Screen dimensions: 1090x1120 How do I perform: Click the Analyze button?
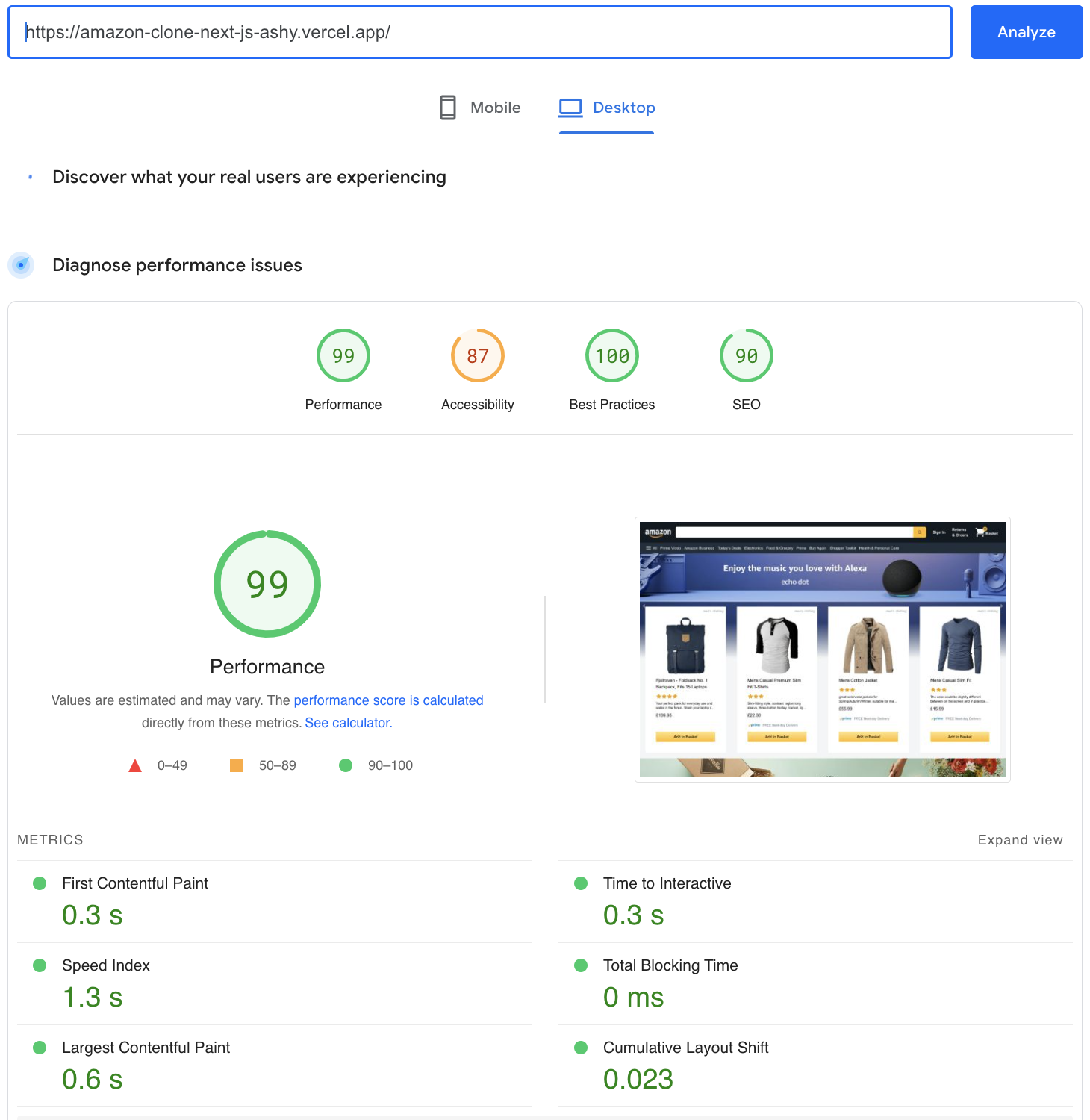pyautogui.click(x=1027, y=32)
